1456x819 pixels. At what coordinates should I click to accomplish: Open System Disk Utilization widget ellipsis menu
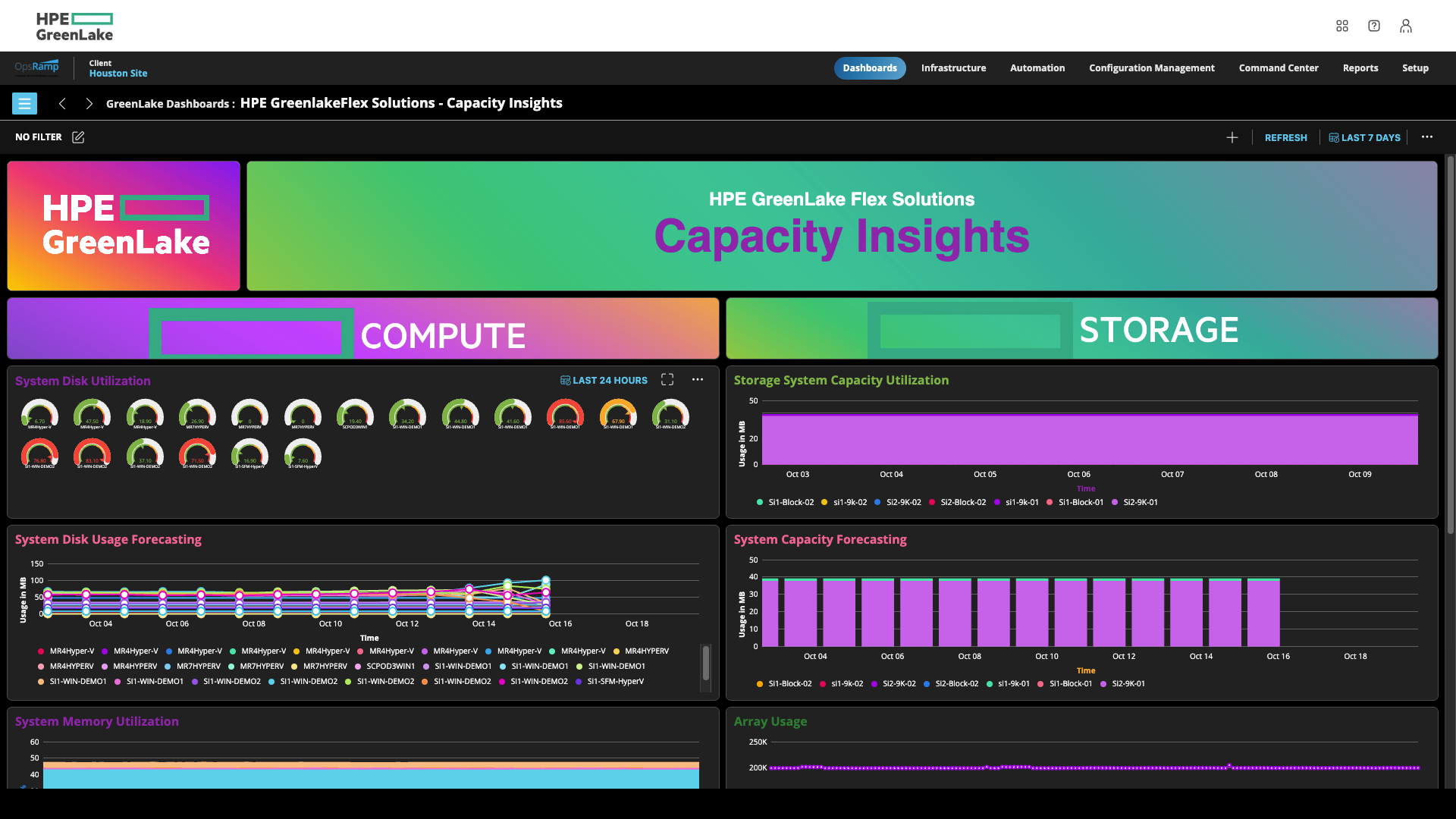tap(698, 380)
